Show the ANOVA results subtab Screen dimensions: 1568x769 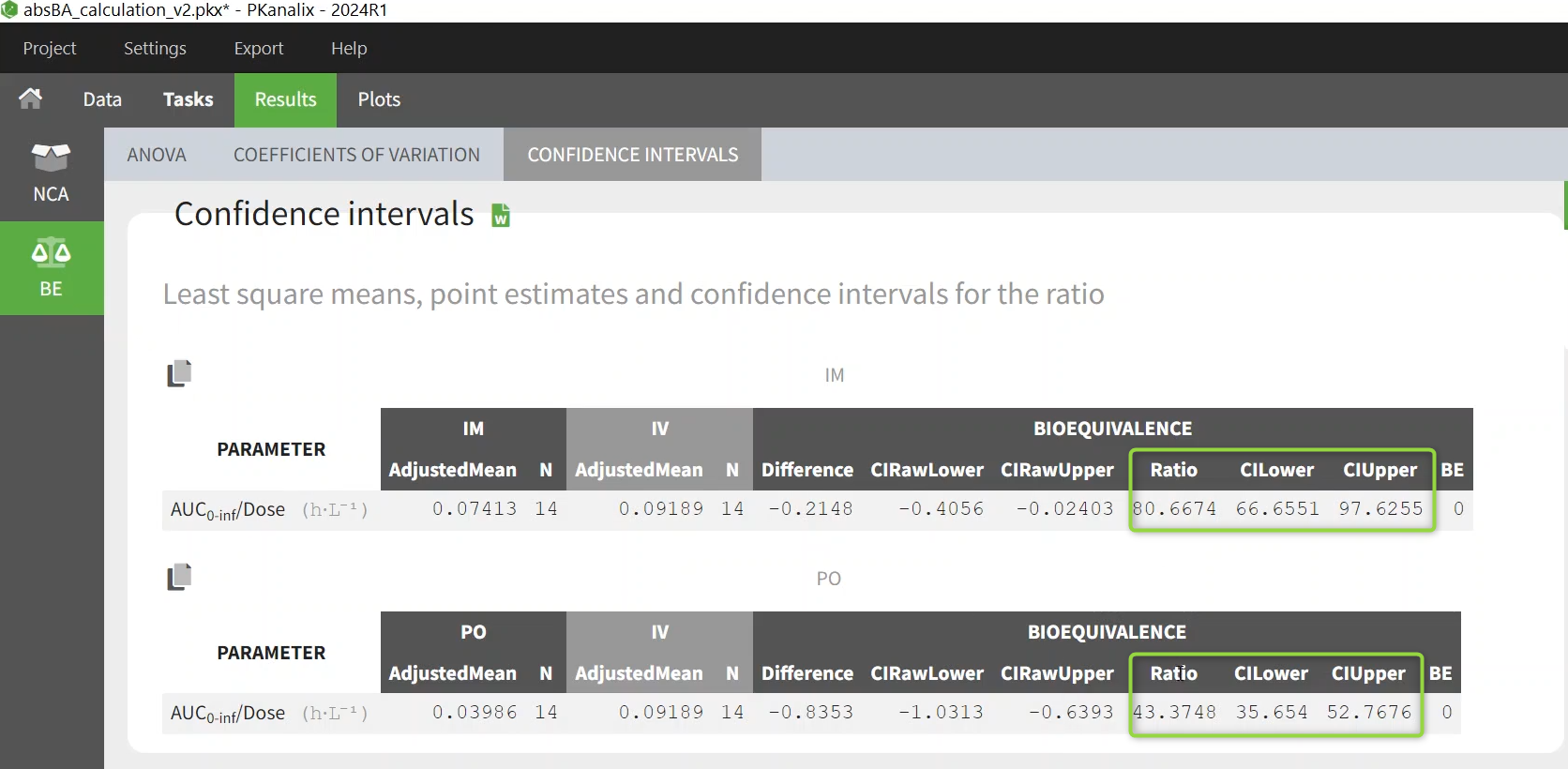(157, 155)
